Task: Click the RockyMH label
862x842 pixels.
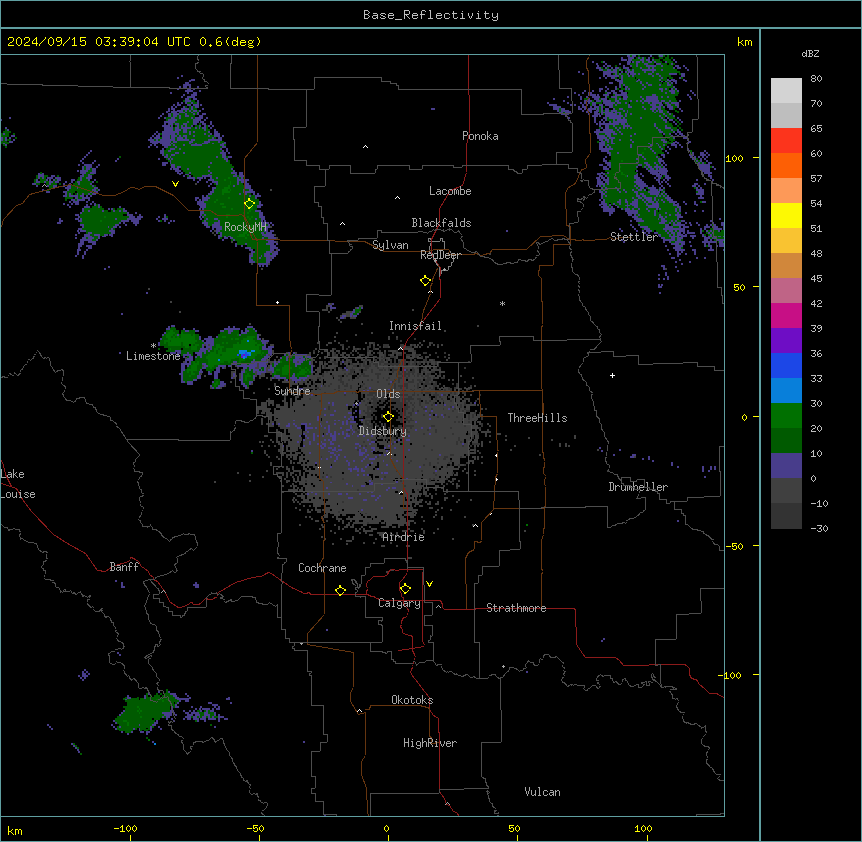Action: tap(245, 227)
